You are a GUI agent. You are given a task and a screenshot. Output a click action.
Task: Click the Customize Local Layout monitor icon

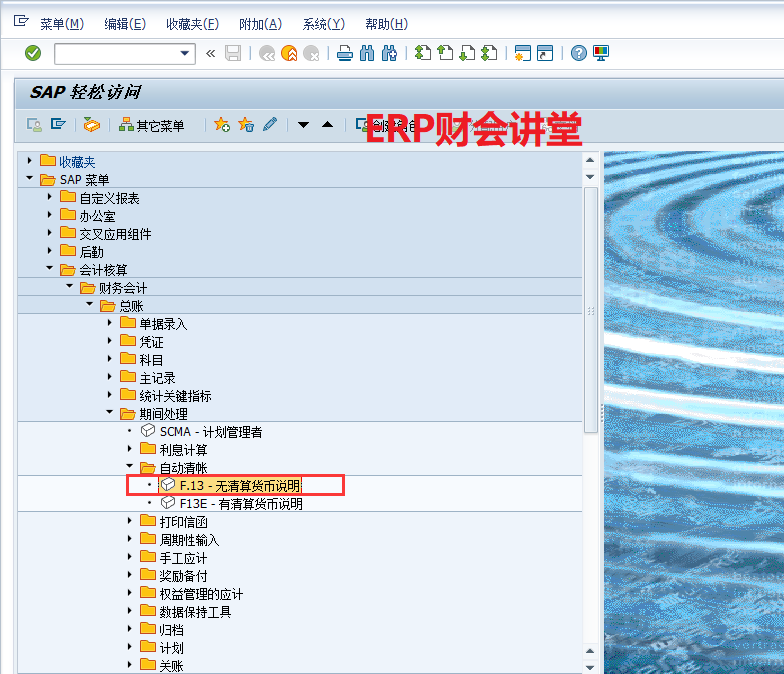pyautogui.click(x=601, y=53)
